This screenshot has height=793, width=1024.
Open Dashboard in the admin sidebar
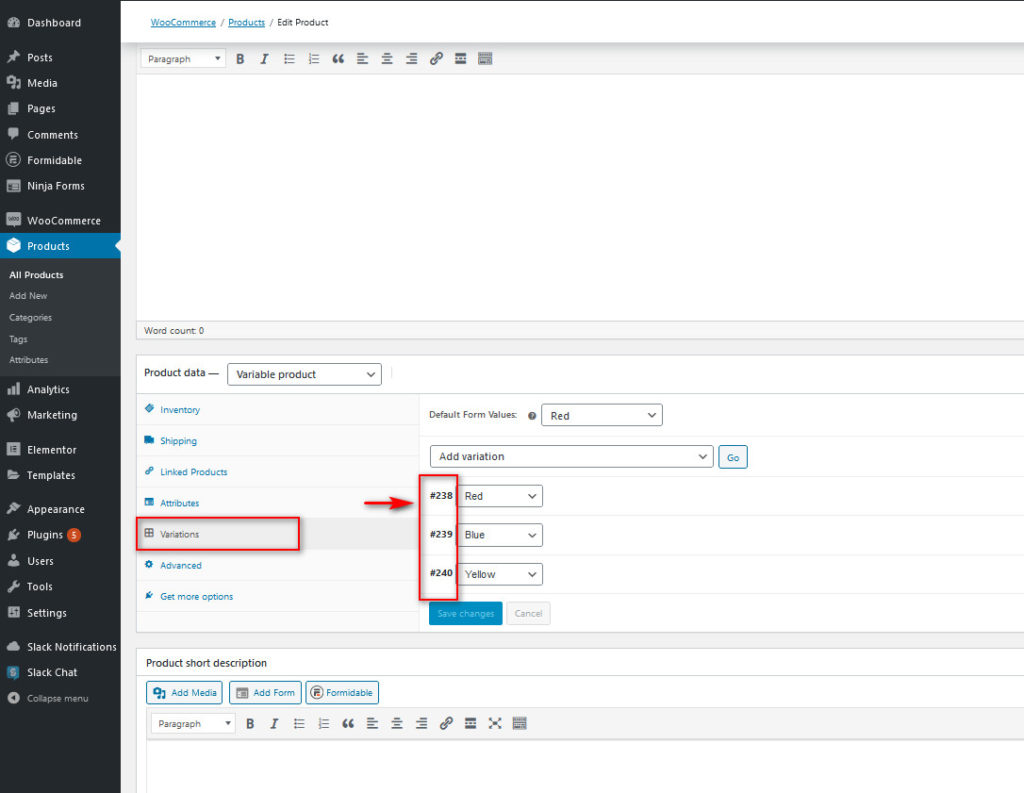point(60,23)
